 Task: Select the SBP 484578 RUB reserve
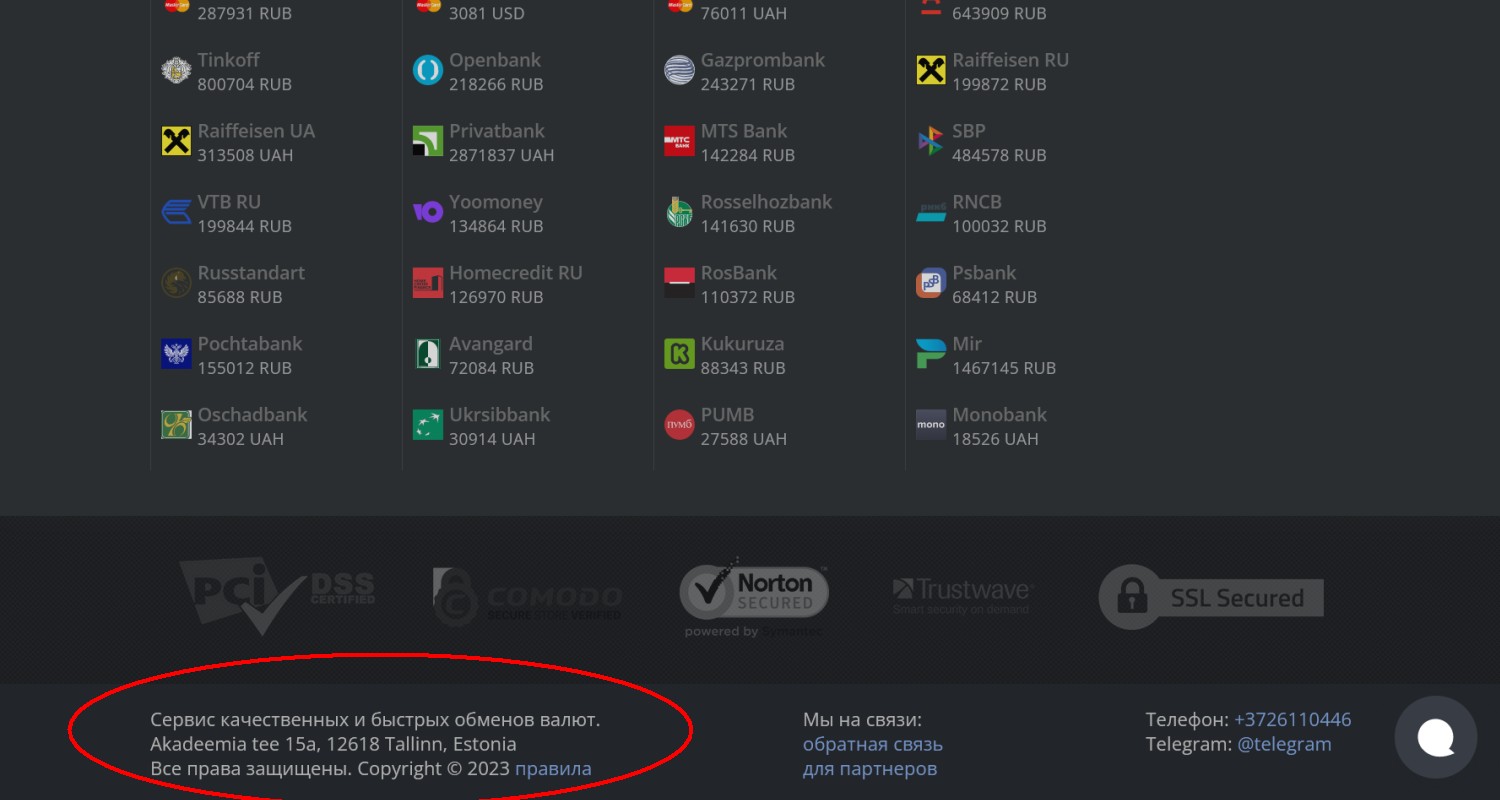1000,155
